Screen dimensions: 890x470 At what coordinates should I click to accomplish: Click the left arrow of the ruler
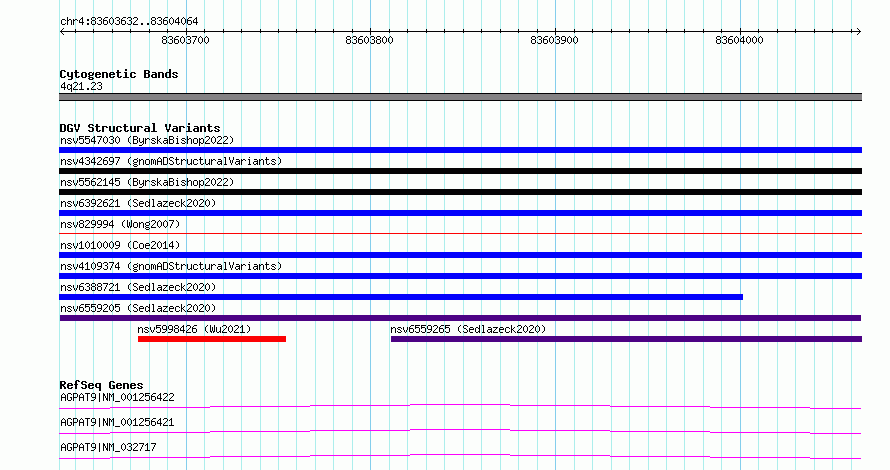pos(62,32)
